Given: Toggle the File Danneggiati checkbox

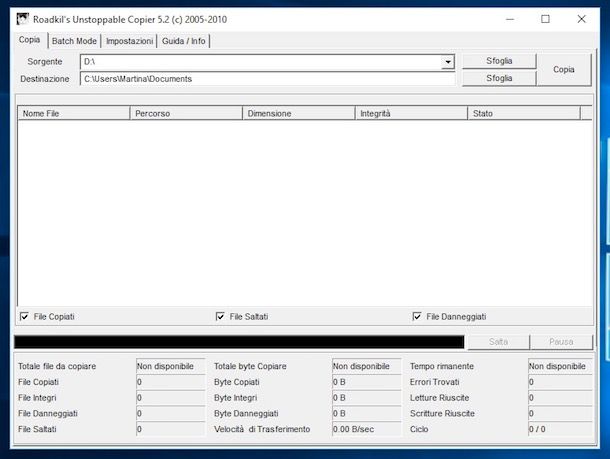Looking at the screenshot, I should coord(417,316).
